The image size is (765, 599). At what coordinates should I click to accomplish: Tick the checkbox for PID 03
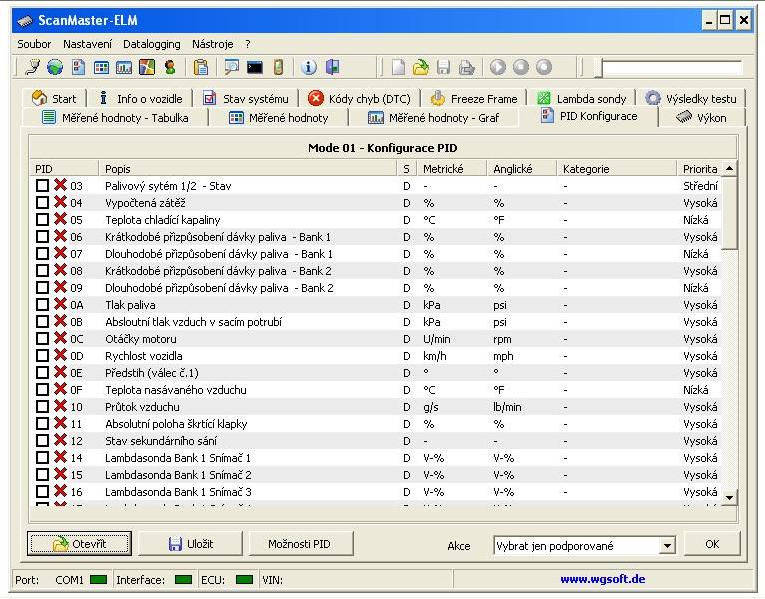(42, 185)
